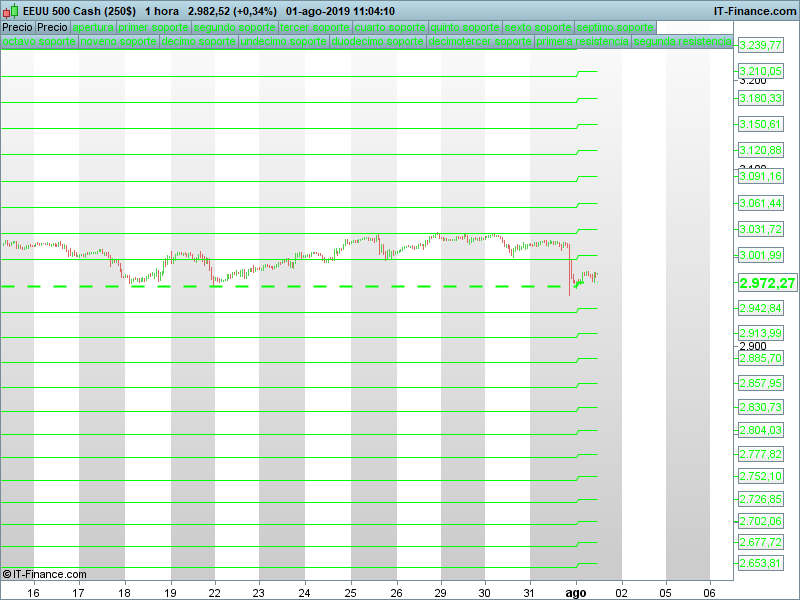
Task: Click the 'undecimo soporte' indicator label
Action: (283, 41)
